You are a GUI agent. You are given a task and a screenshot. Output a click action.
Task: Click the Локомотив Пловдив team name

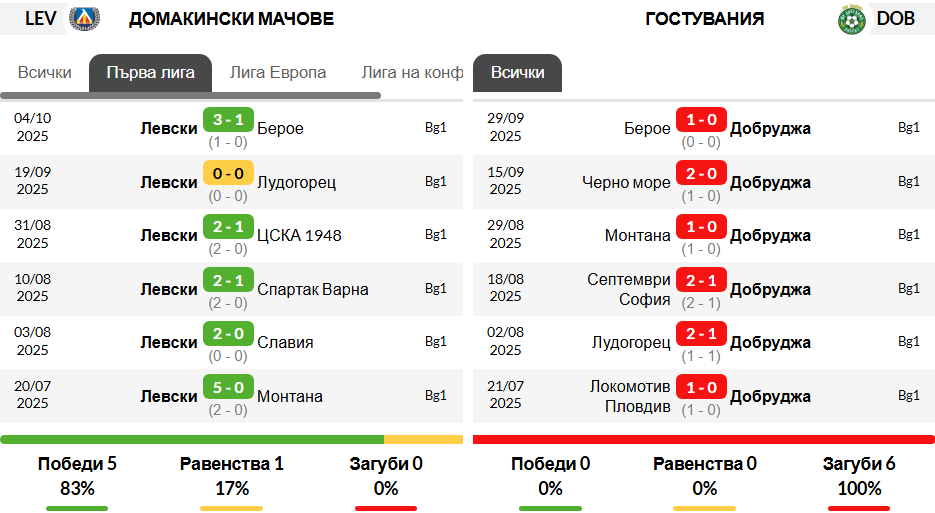point(630,396)
